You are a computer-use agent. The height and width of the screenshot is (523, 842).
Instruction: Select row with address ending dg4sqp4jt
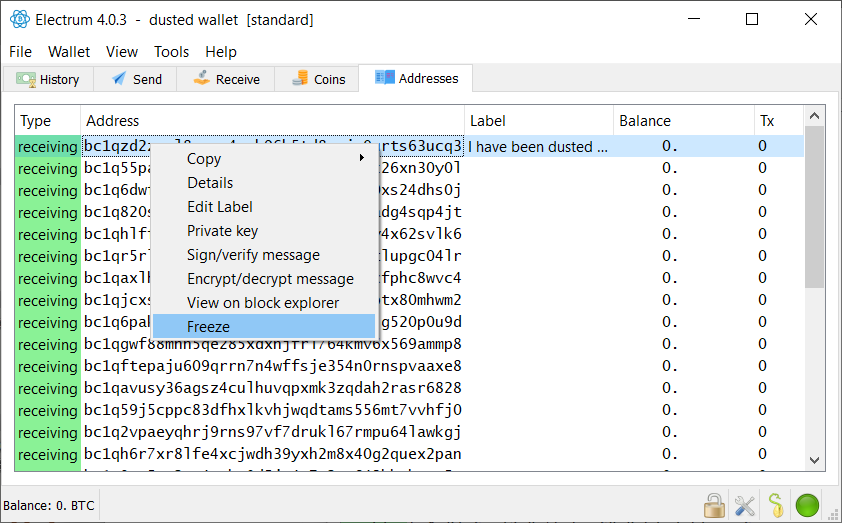pos(409,212)
